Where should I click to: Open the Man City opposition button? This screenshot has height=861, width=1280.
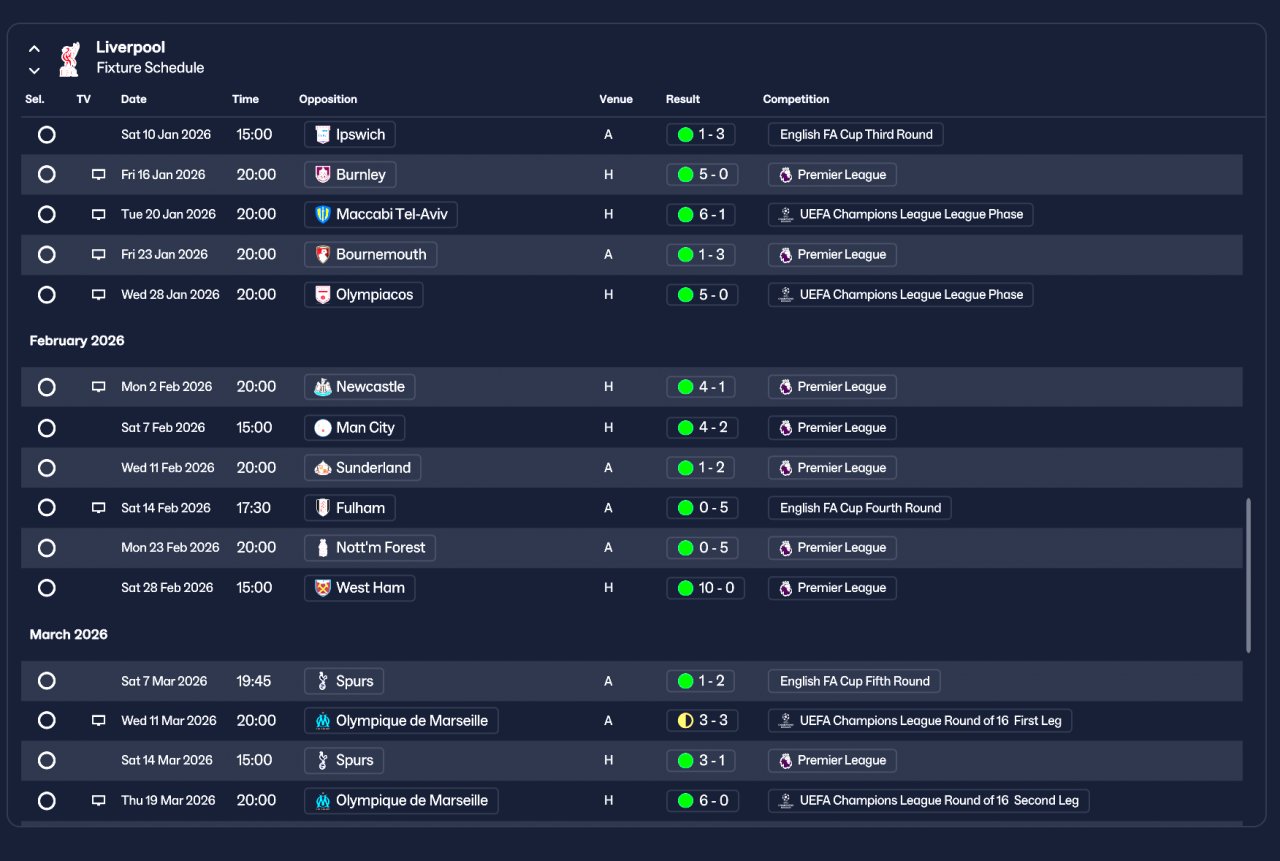click(354, 428)
